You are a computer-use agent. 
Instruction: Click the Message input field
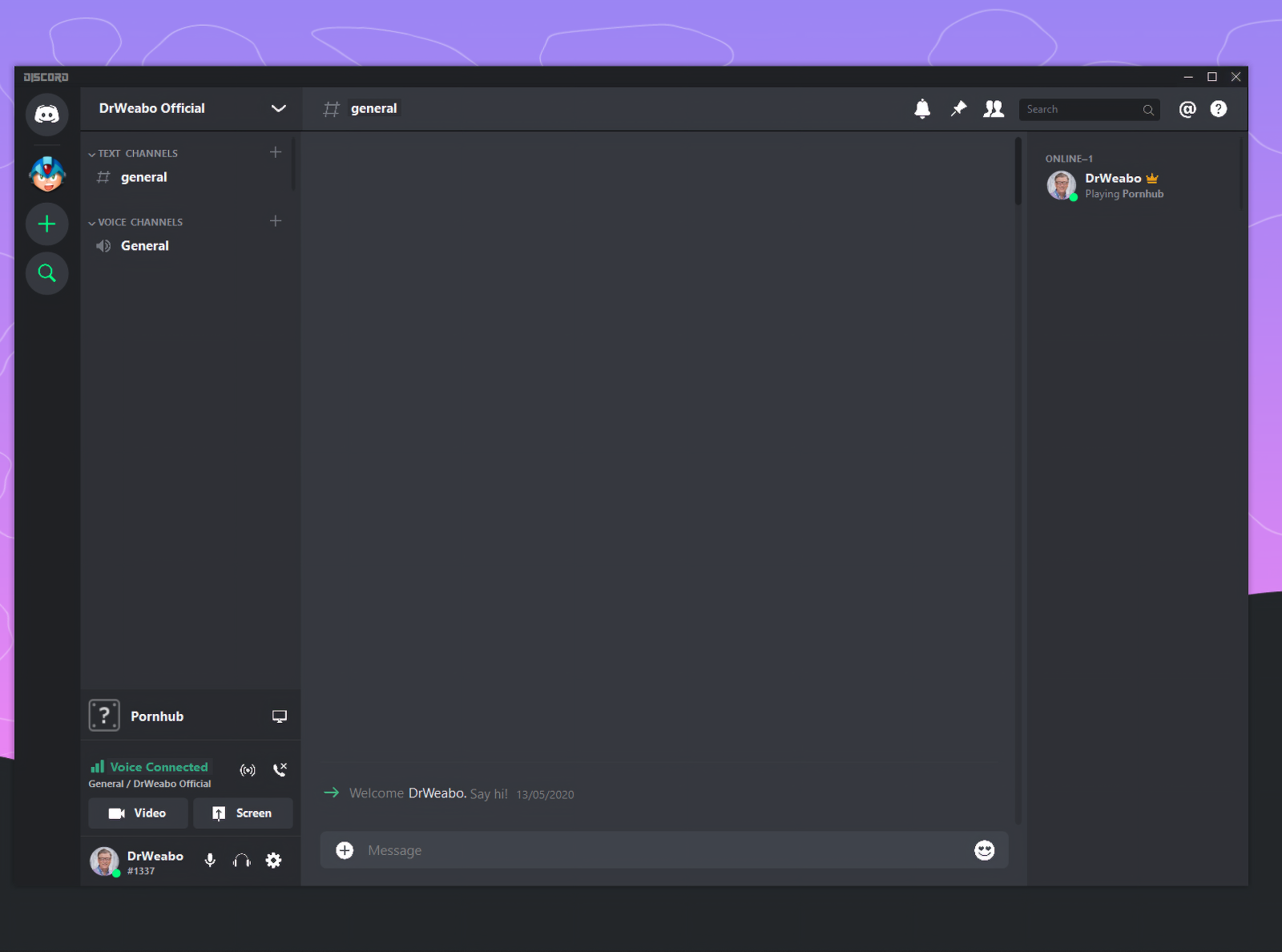click(x=664, y=850)
